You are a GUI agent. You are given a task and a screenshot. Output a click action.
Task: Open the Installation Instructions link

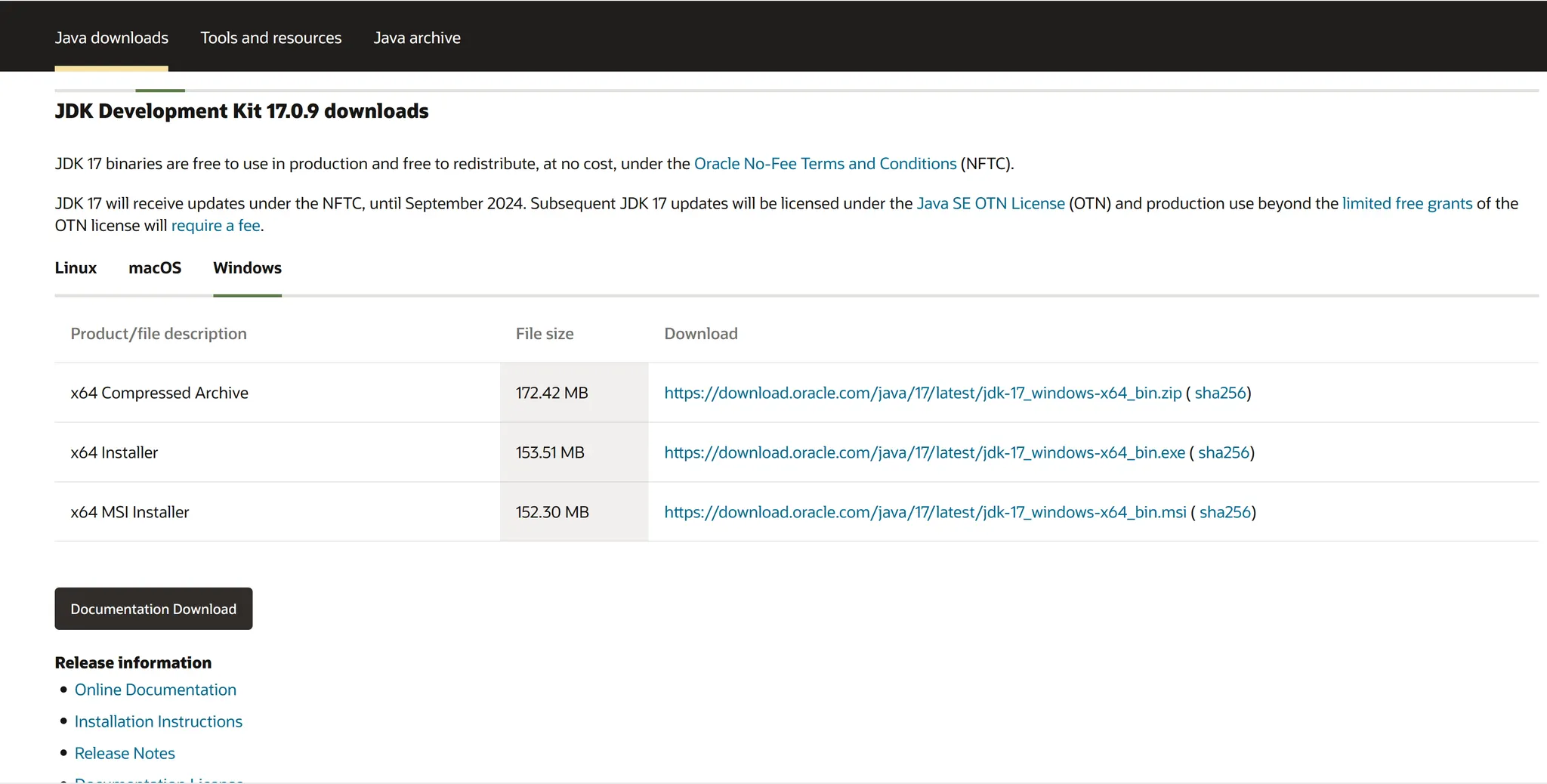pos(158,721)
